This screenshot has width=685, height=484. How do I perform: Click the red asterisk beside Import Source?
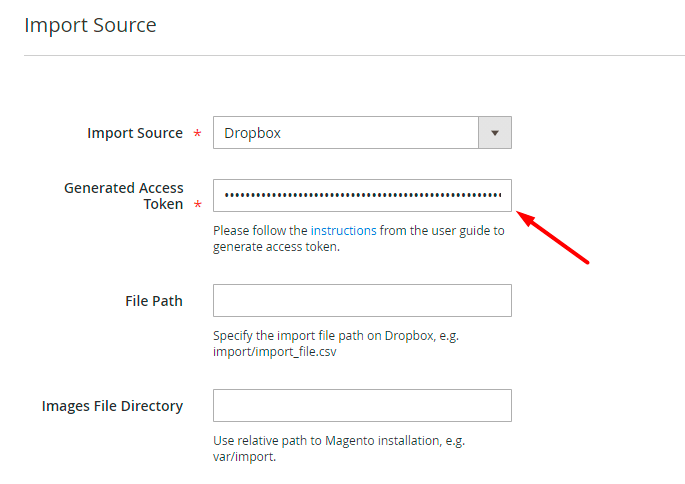pos(197,134)
